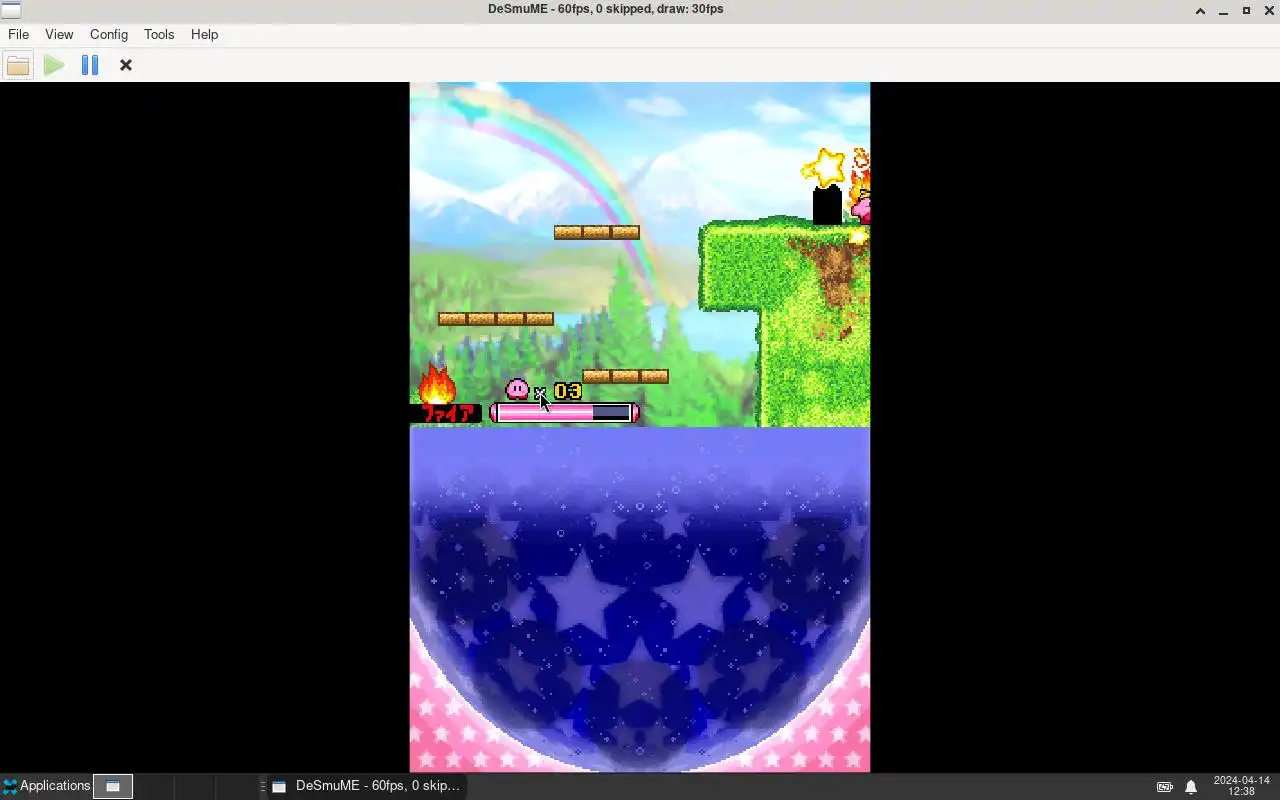Click Kirby's lives face icon

pyautogui.click(x=518, y=389)
